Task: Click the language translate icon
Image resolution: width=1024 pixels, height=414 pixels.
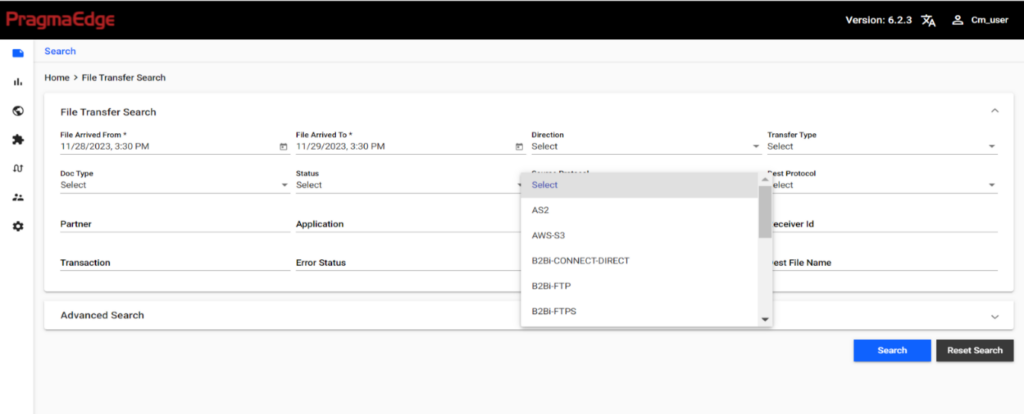Action: point(928,20)
